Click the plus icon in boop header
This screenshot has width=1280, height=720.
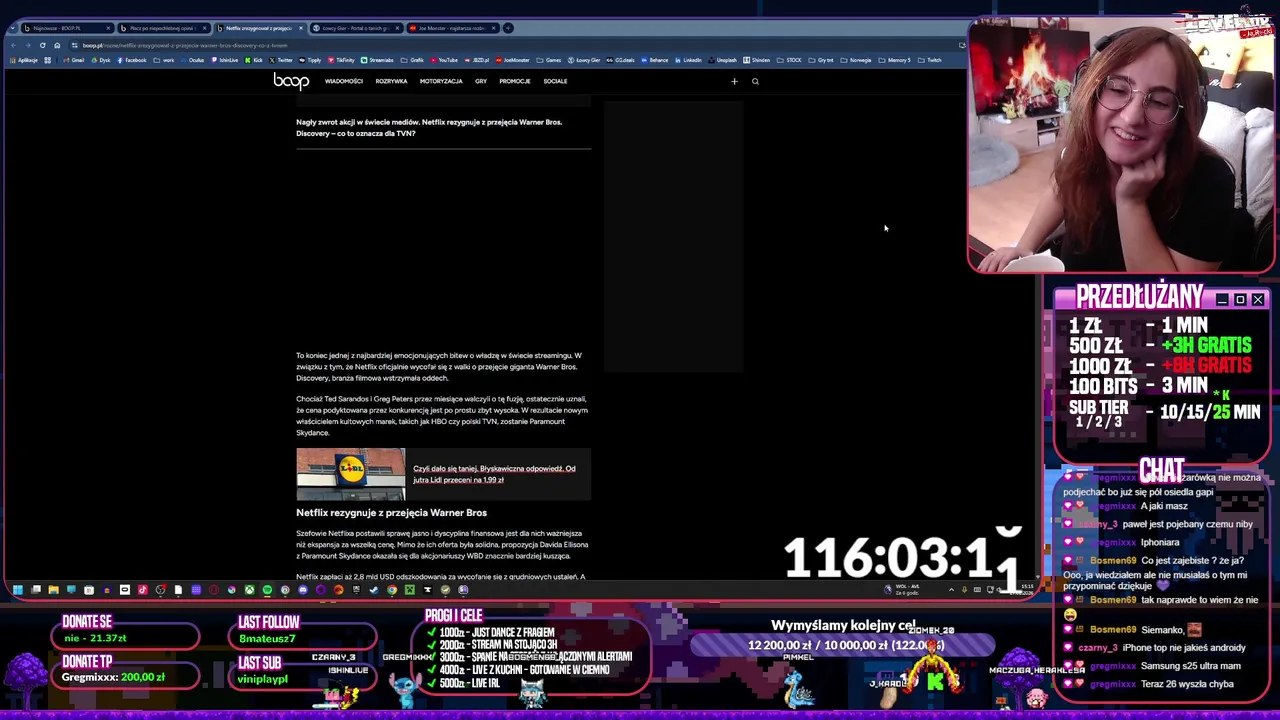[x=734, y=81]
